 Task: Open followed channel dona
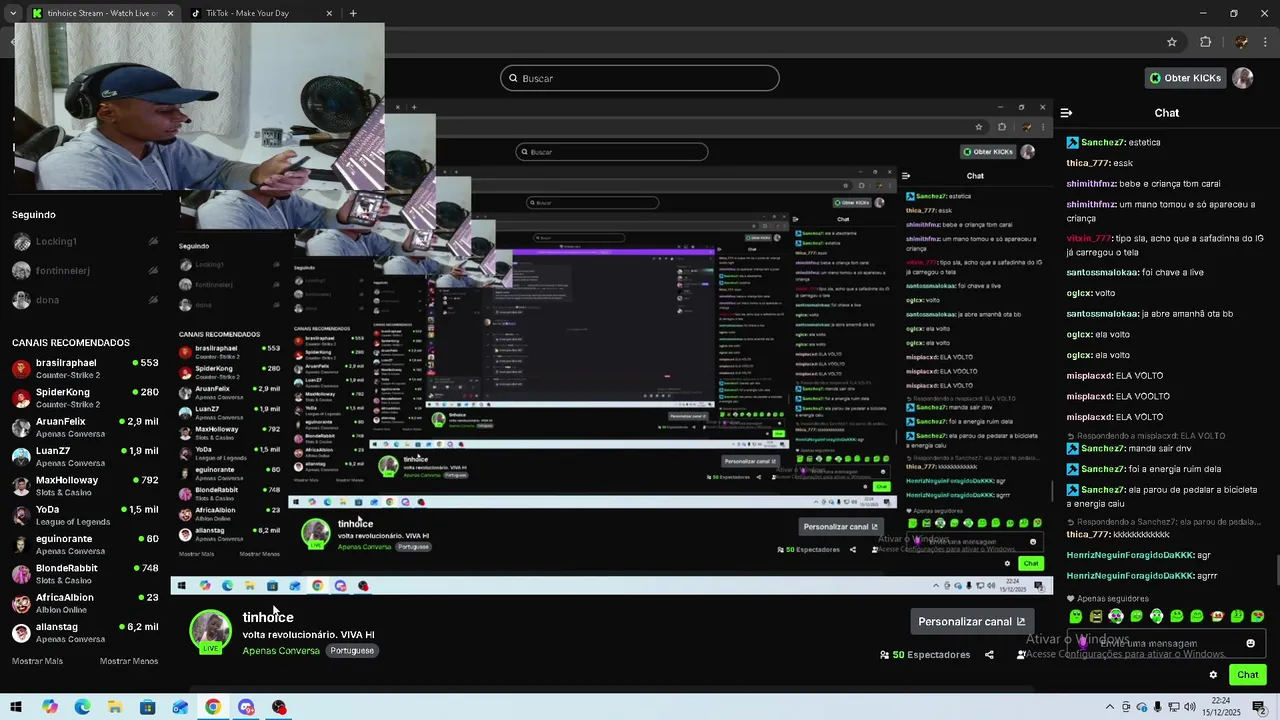[x=85, y=300]
